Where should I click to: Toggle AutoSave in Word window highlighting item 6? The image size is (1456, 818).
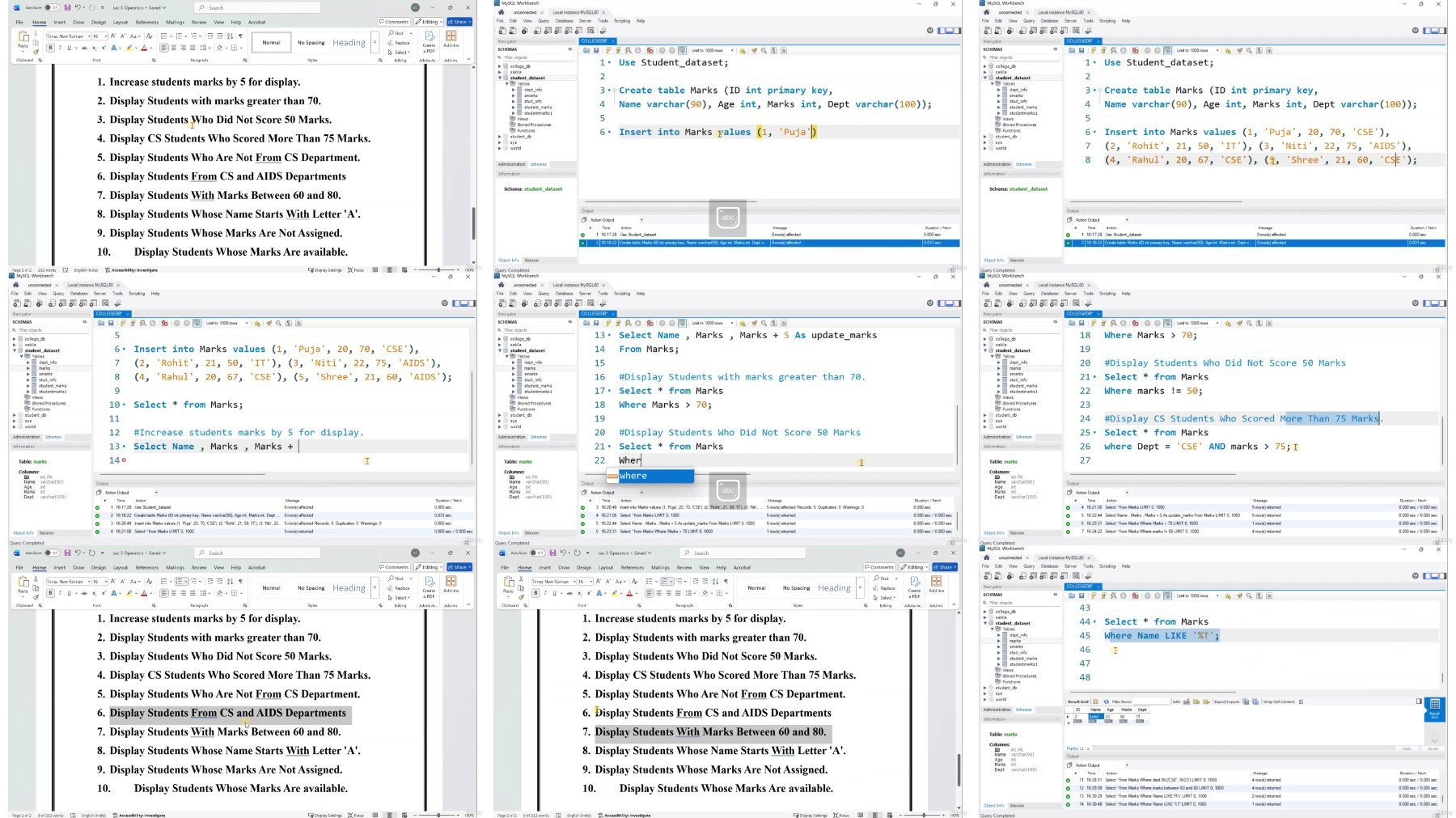(53, 553)
